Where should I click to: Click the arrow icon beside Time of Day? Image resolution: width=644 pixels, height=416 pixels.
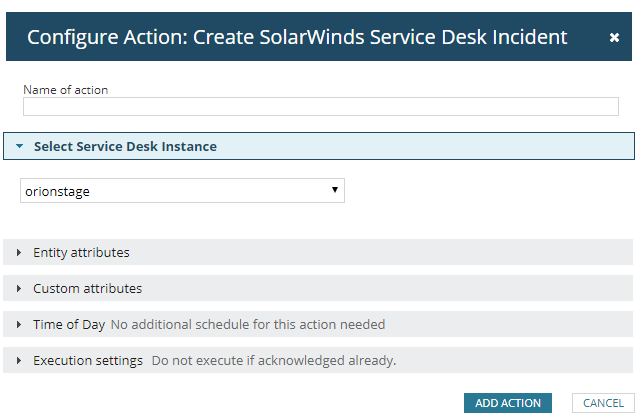coord(19,324)
